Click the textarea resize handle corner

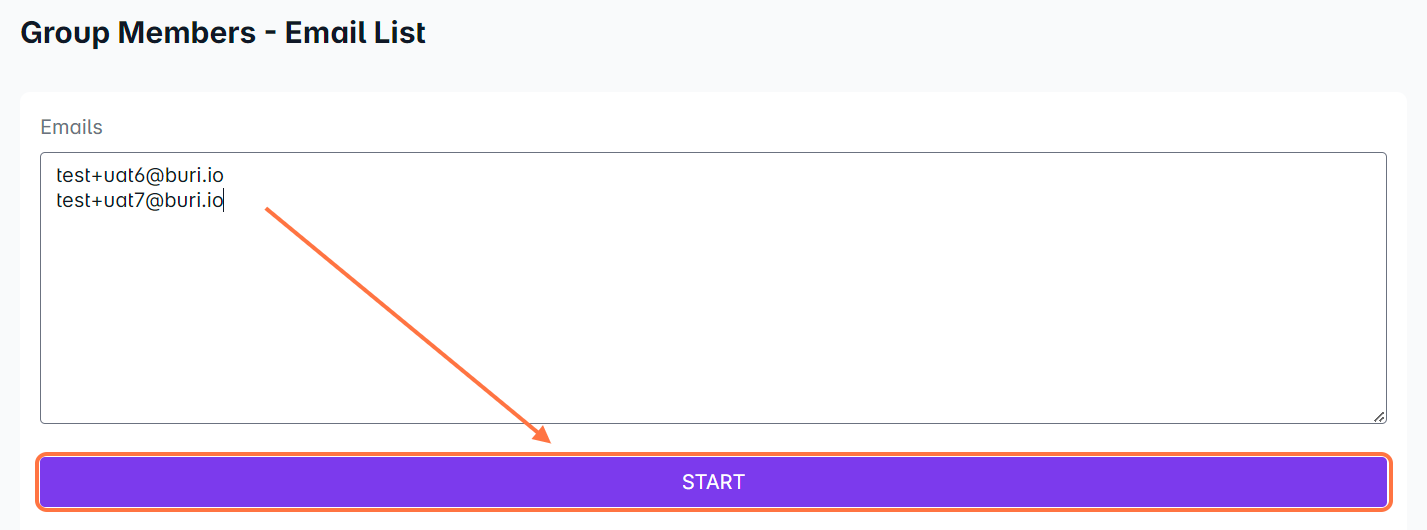pos(1379,416)
